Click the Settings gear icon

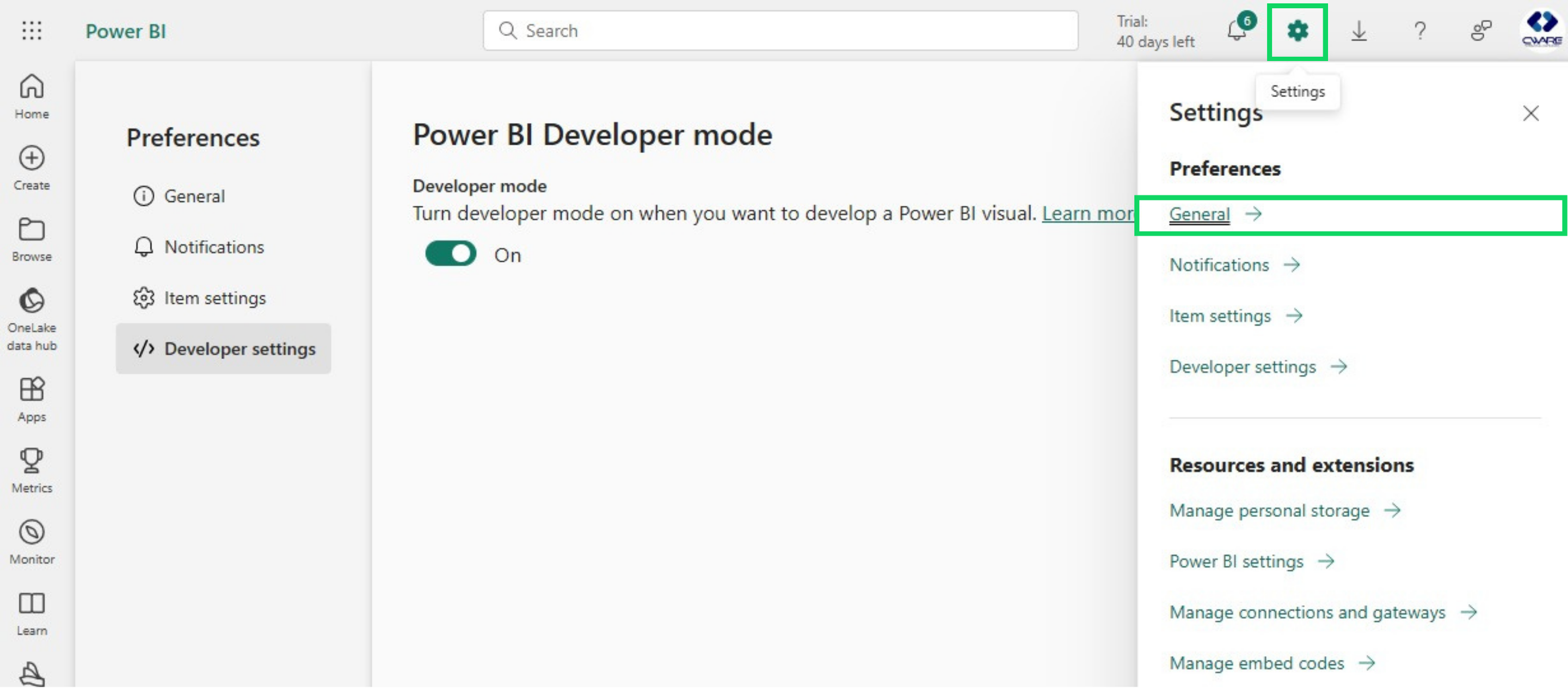click(x=1297, y=30)
